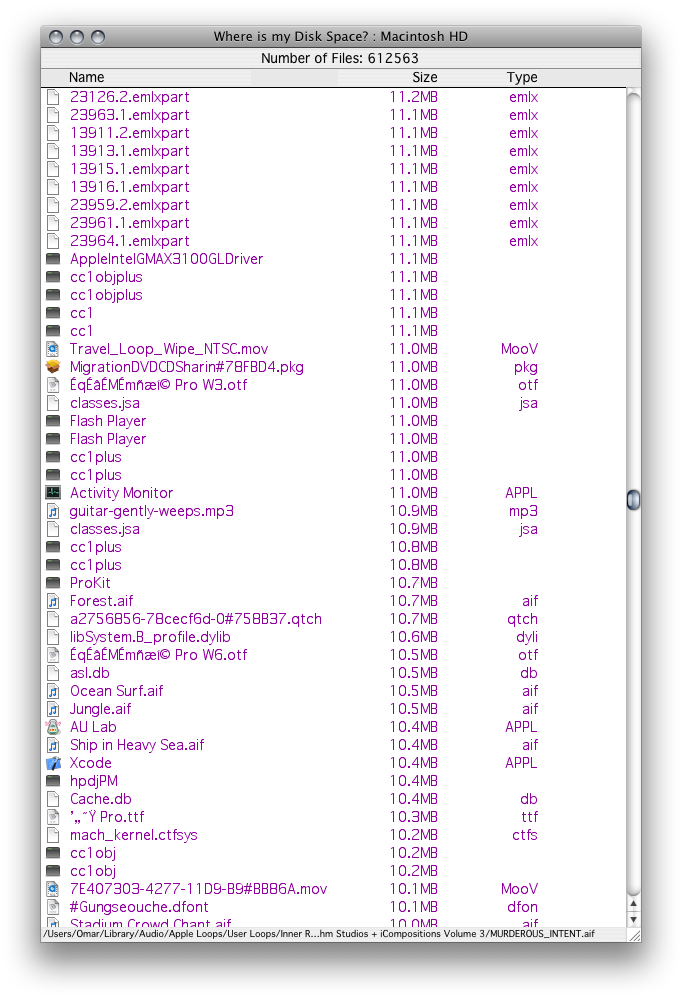Click the black icon beside ProKit
This screenshot has width=682, height=998.
pos(53,583)
